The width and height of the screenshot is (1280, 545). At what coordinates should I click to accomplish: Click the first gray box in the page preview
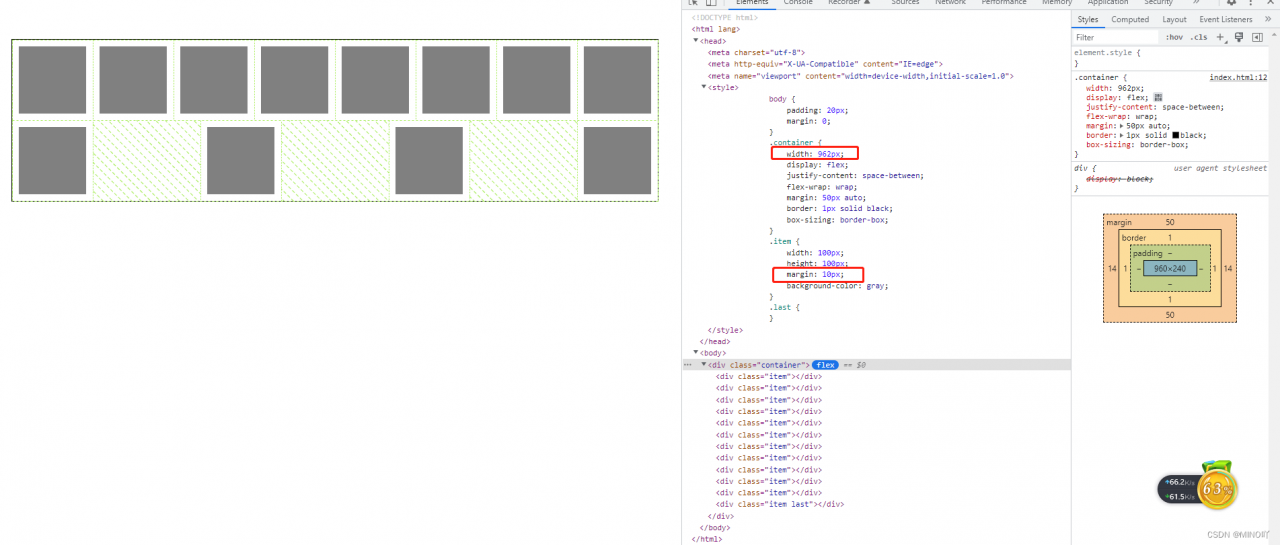point(52,79)
